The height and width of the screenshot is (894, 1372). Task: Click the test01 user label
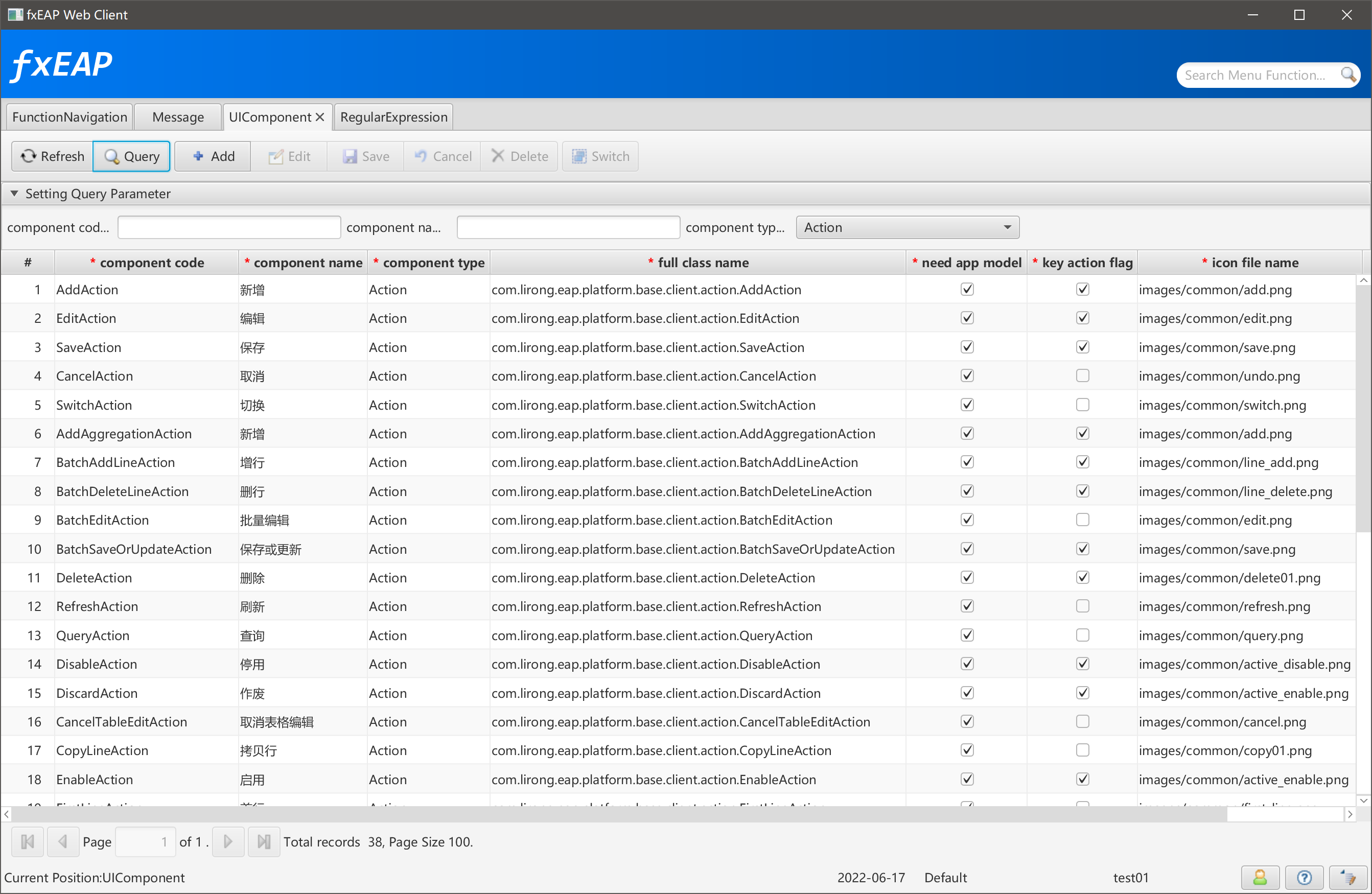[x=1130, y=877]
